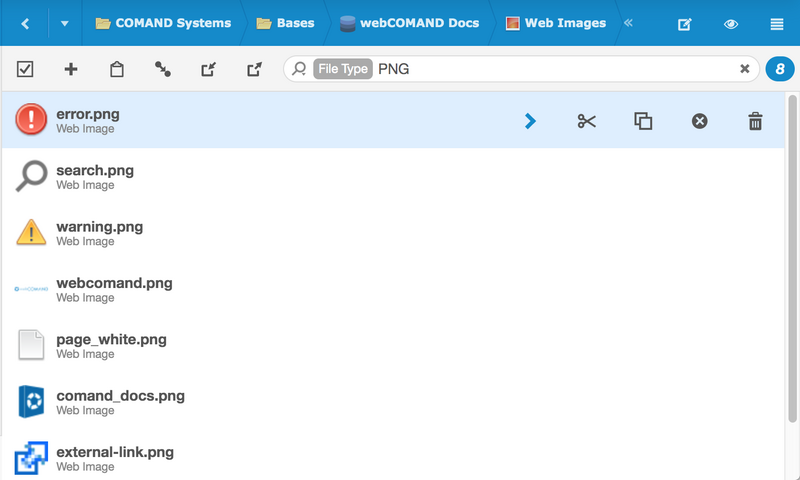Open the history dropdown arrow beside back
800x480 pixels.
click(64, 23)
